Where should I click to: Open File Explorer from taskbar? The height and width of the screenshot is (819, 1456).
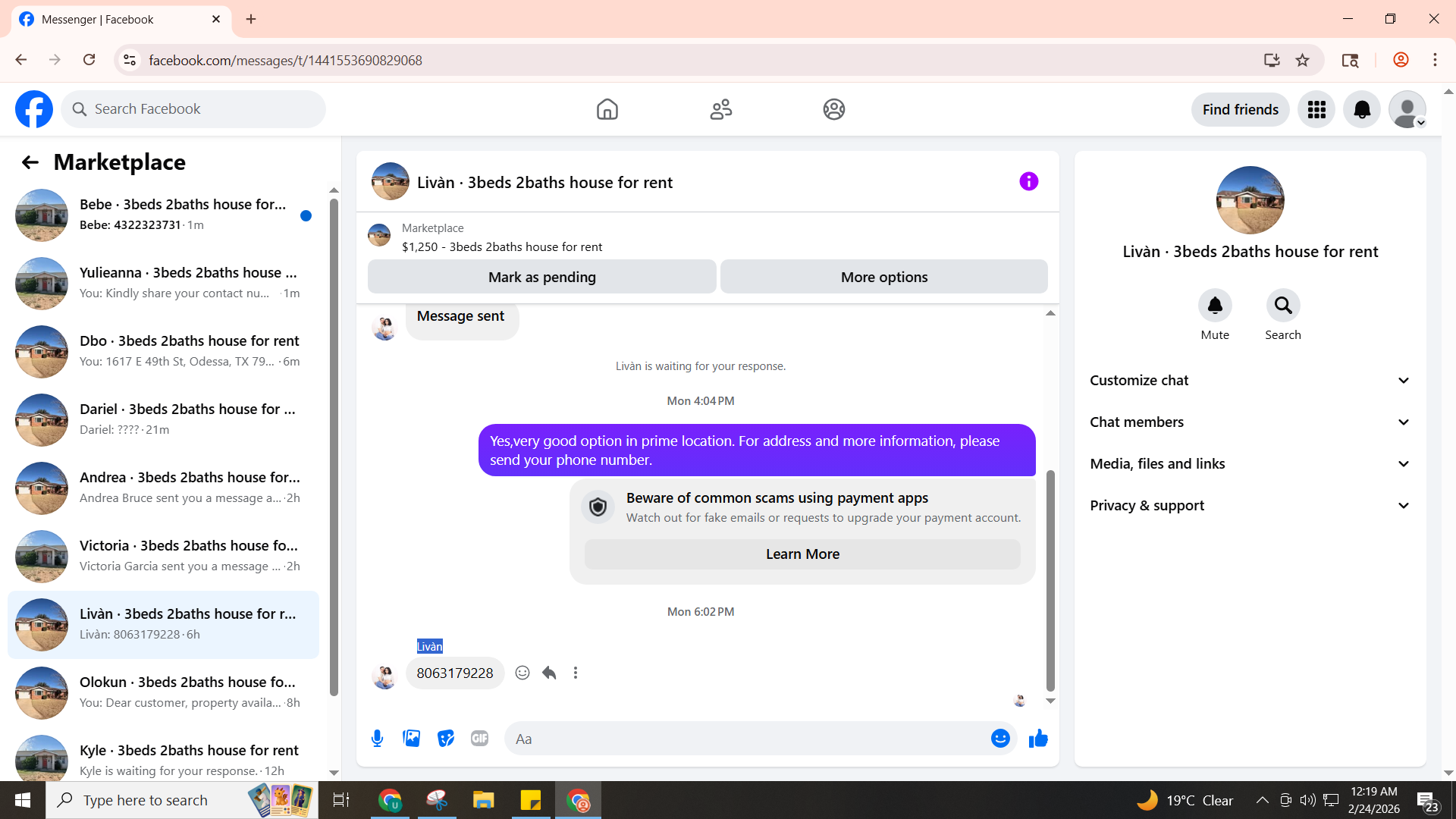pos(483,800)
